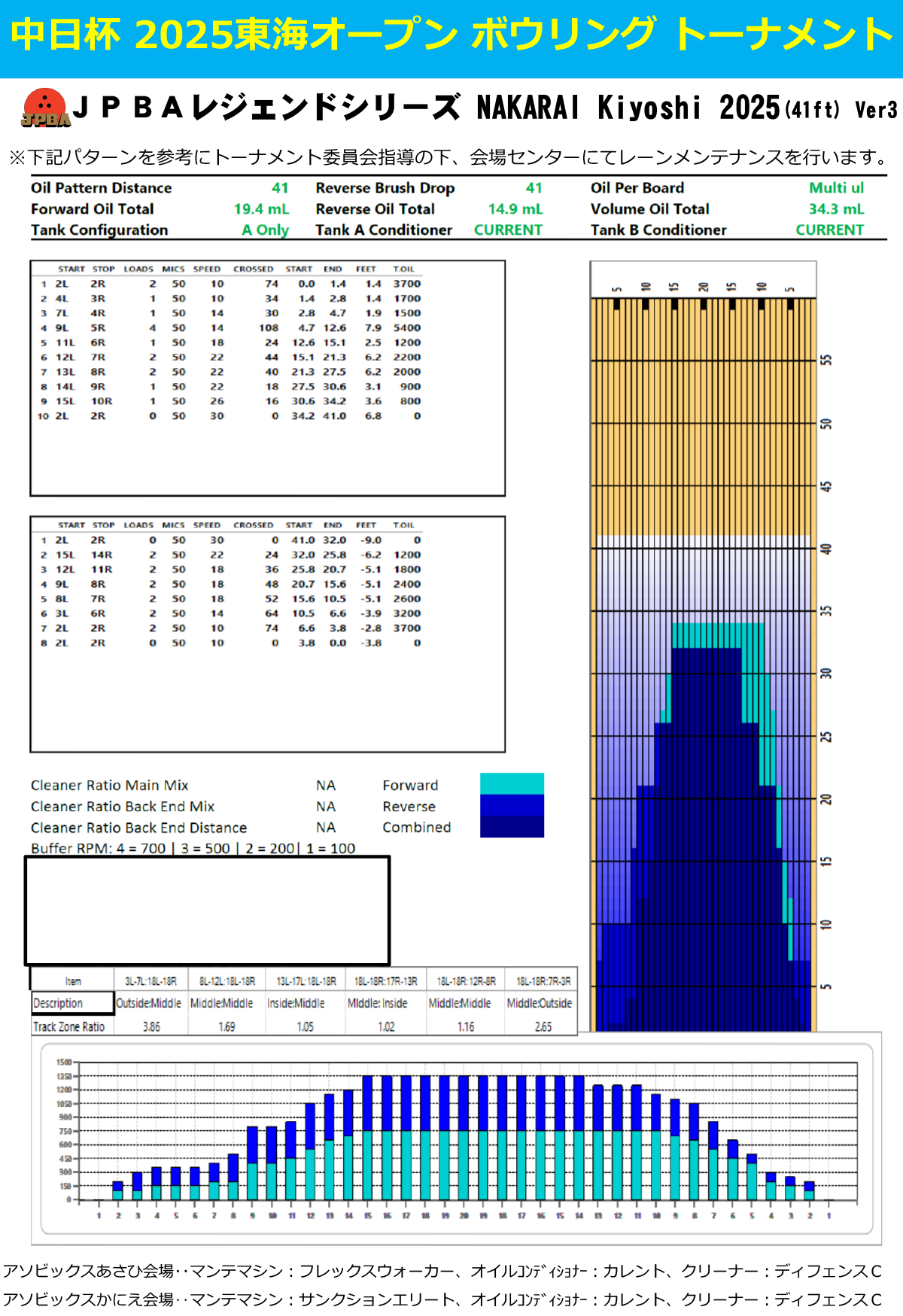Click the lane oil pattern overhead graph
Image resolution: width=903 pixels, height=1316 pixels.
coord(704,646)
